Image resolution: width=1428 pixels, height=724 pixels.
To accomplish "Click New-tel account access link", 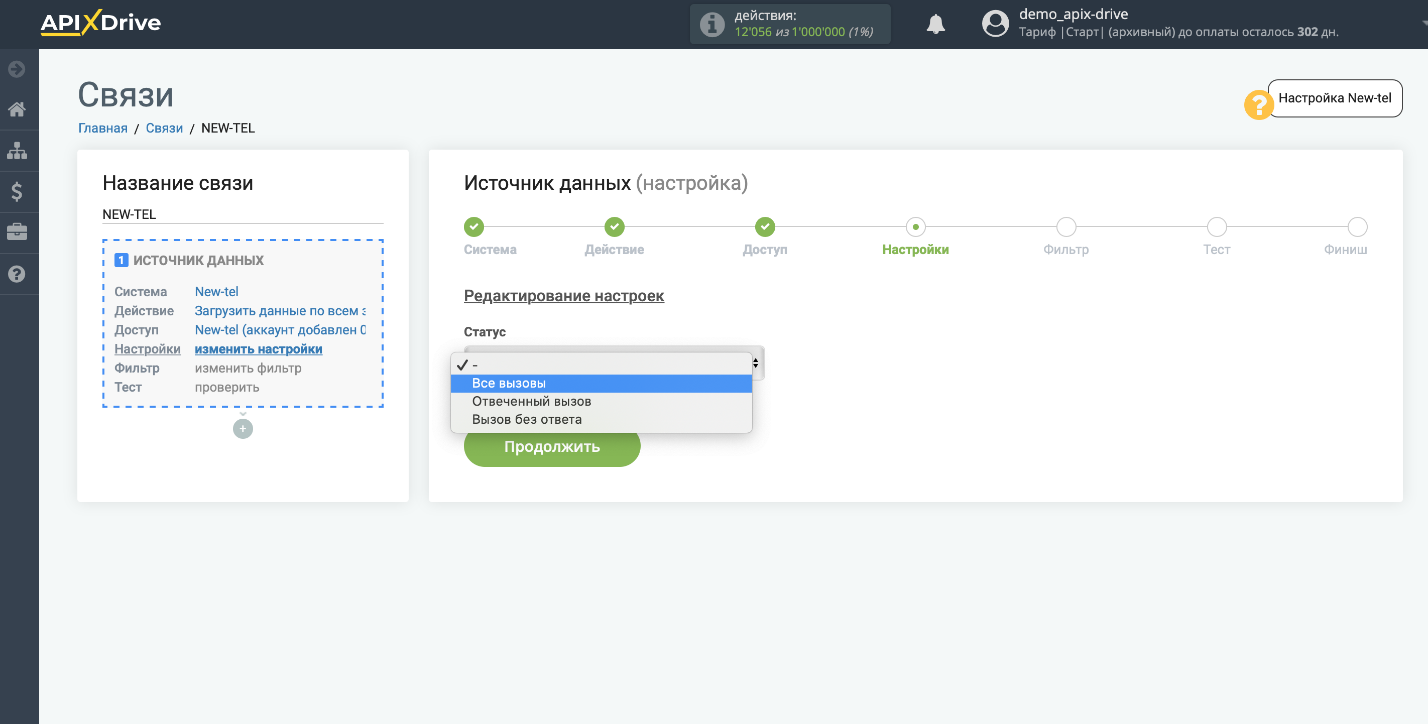I will coord(280,329).
